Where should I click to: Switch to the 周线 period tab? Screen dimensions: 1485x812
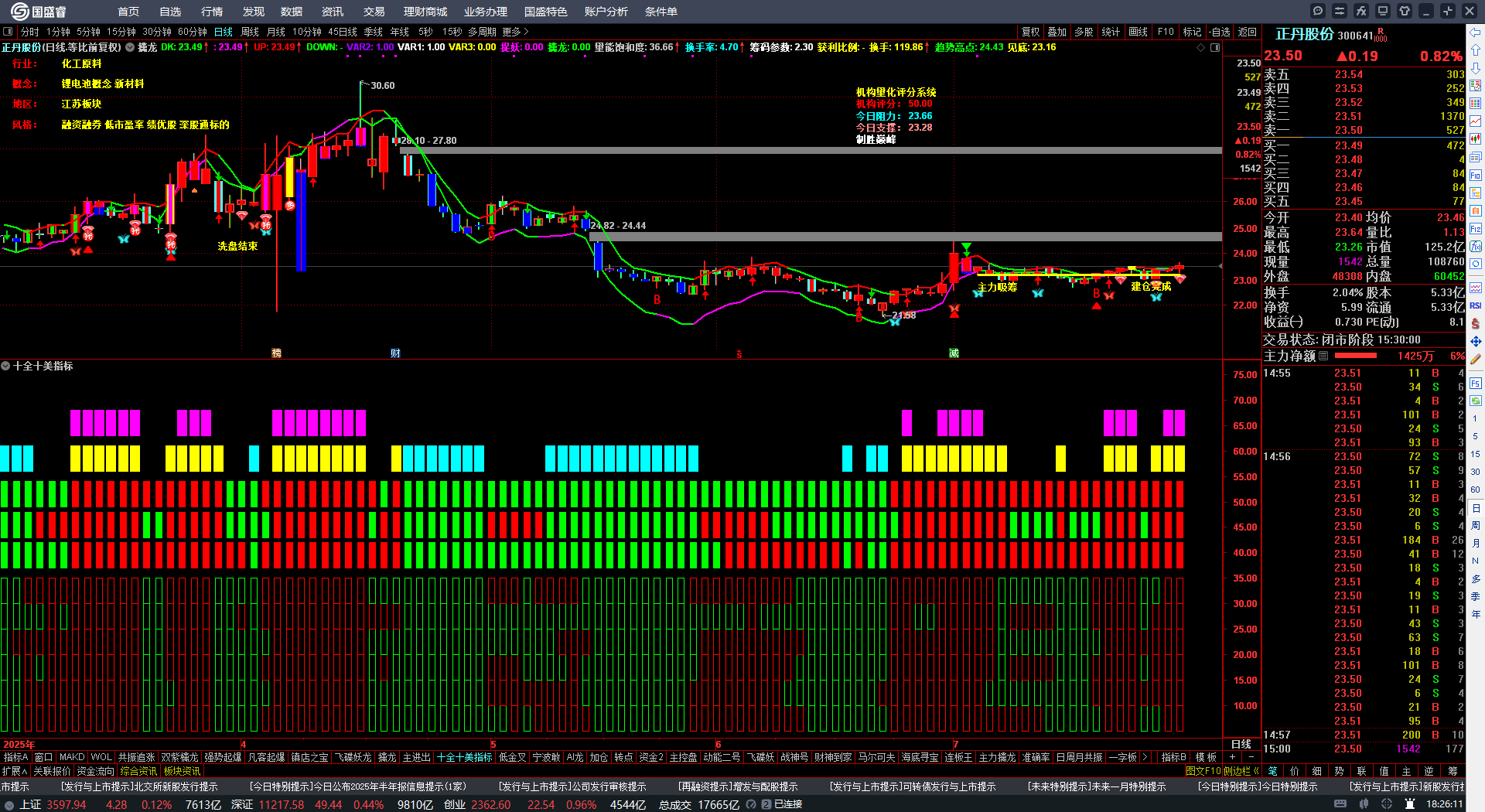click(x=250, y=32)
